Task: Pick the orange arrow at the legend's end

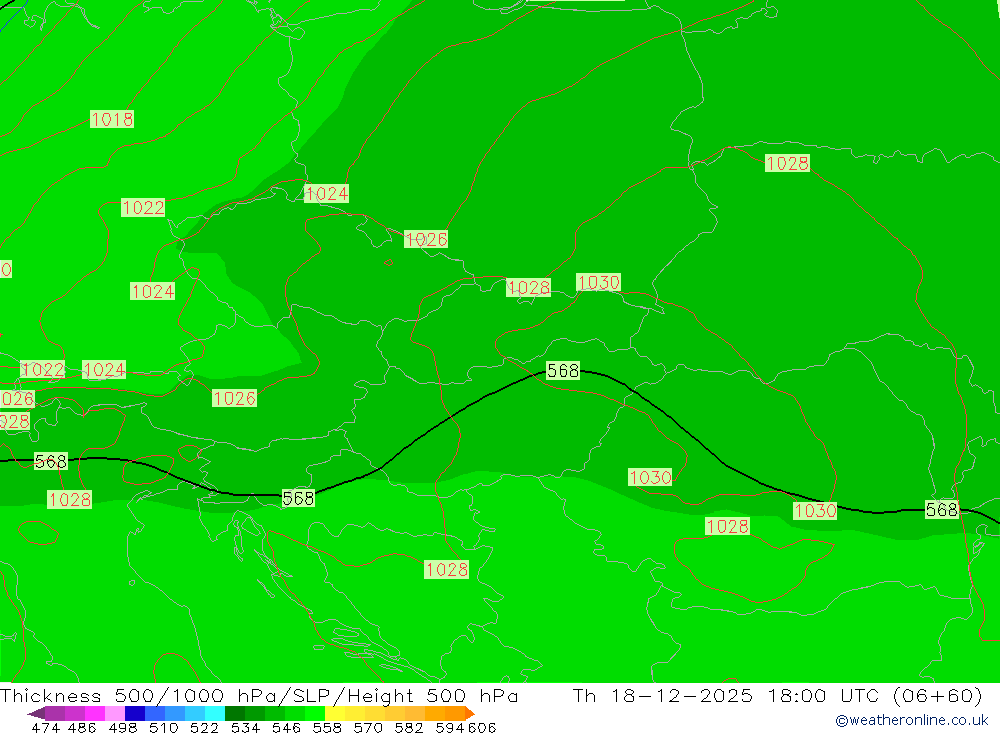Action: (x=470, y=713)
